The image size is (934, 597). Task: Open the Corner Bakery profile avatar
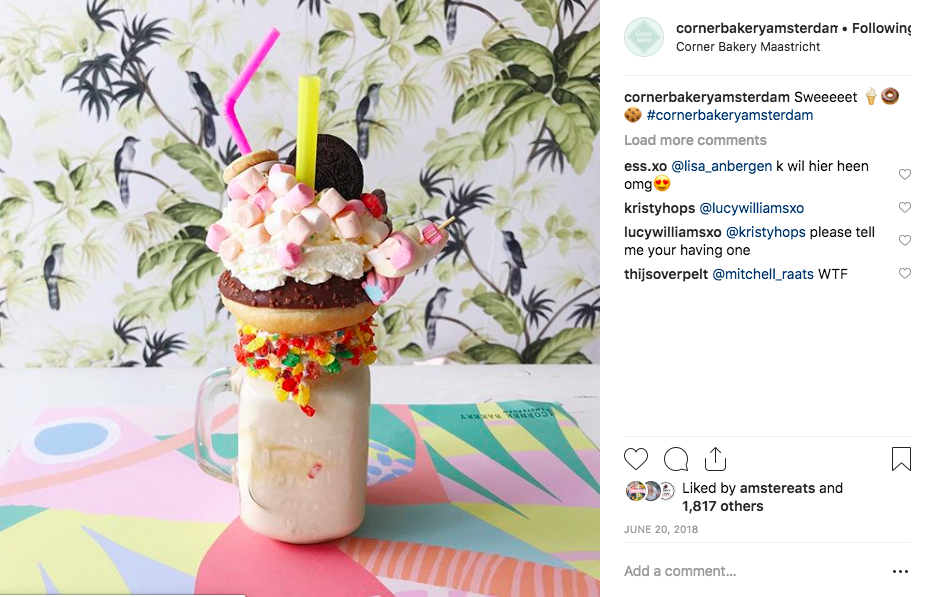[644, 37]
